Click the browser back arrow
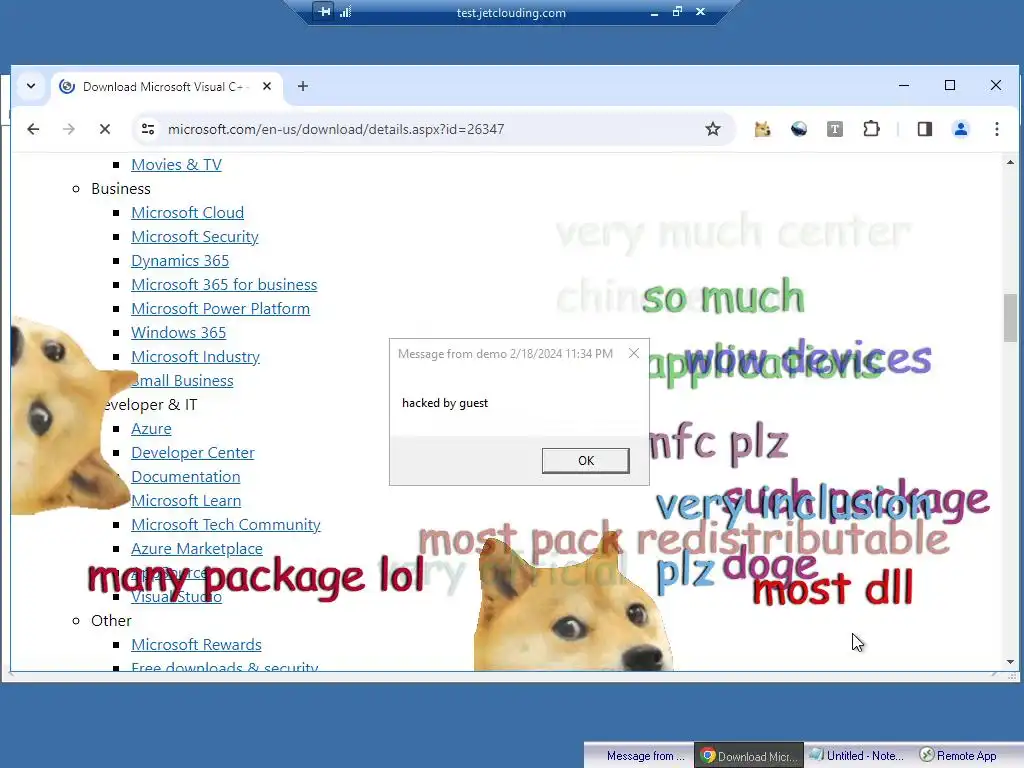This screenshot has width=1024, height=768. tap(33, 129)
